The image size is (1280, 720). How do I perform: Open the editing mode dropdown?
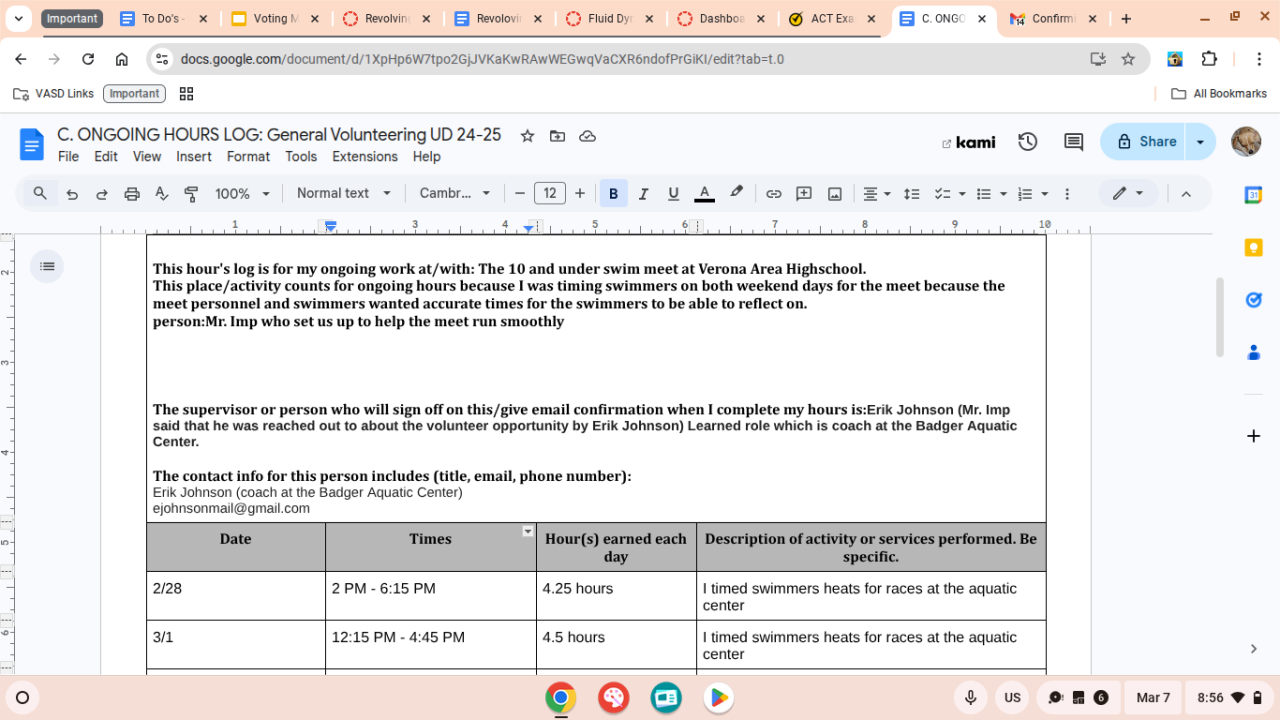(1128, 194)
